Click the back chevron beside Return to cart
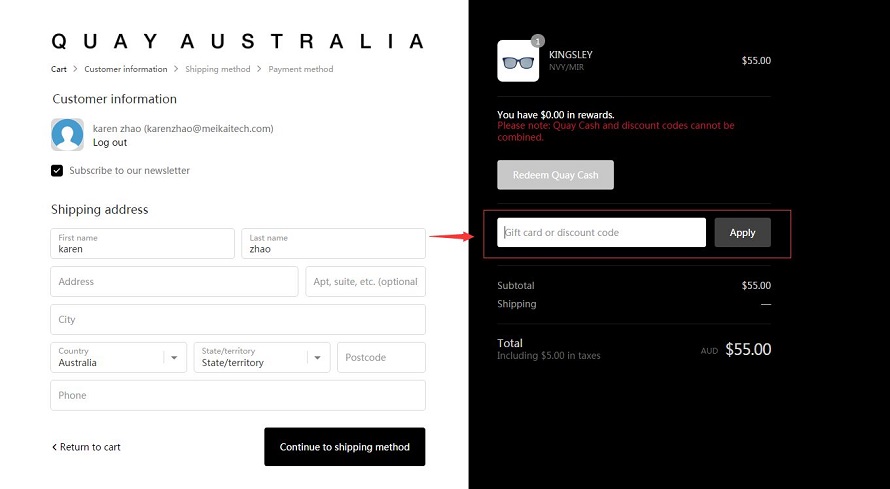 coord(54,447)
